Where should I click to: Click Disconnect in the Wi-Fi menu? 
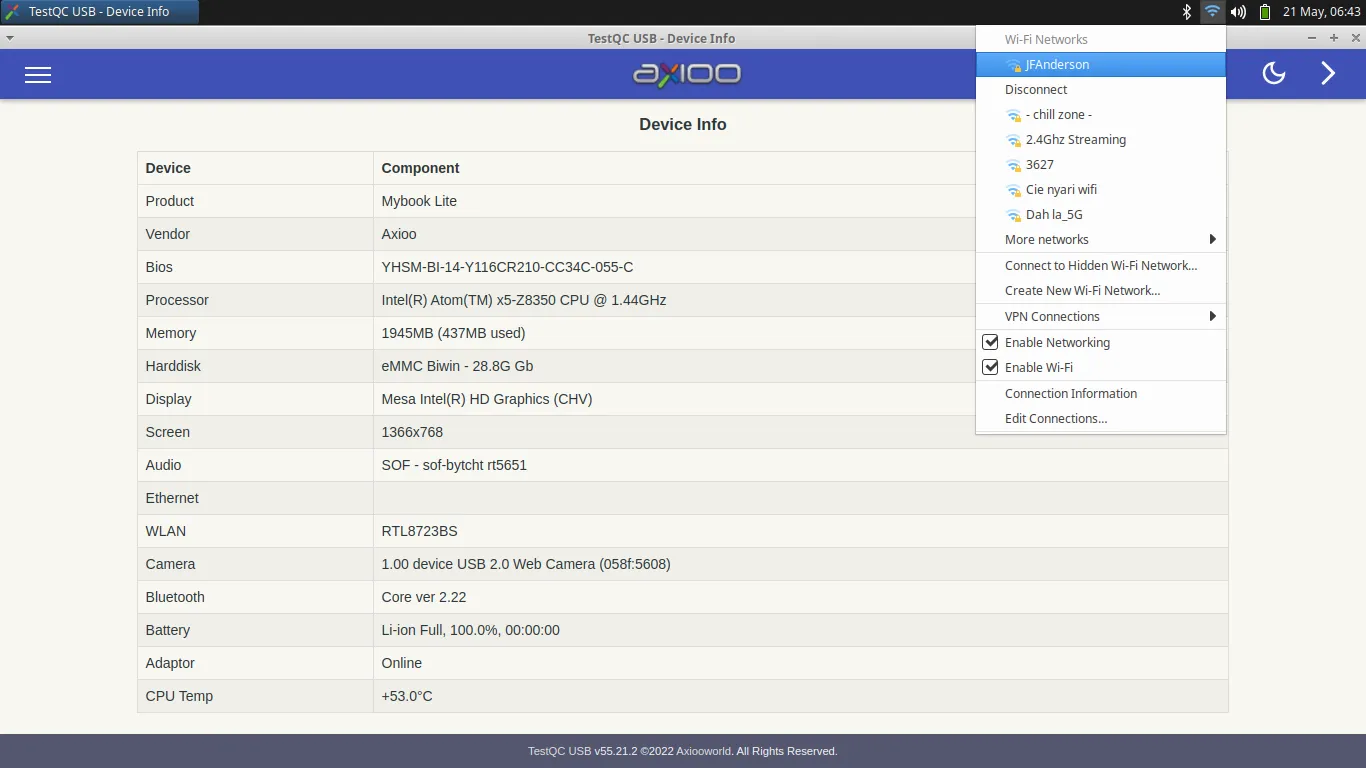click(x=1036, y=90)
